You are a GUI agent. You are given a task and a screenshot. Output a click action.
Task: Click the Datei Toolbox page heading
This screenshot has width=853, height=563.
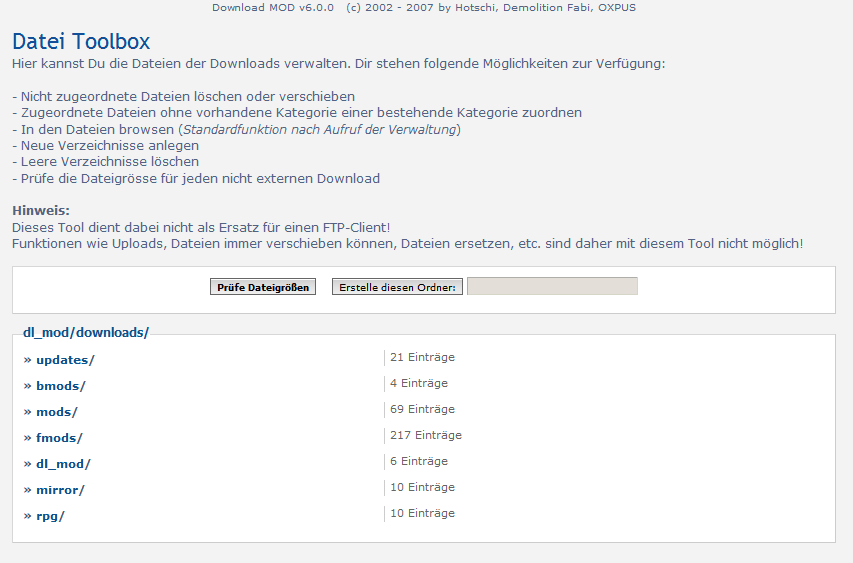(81, 42)
